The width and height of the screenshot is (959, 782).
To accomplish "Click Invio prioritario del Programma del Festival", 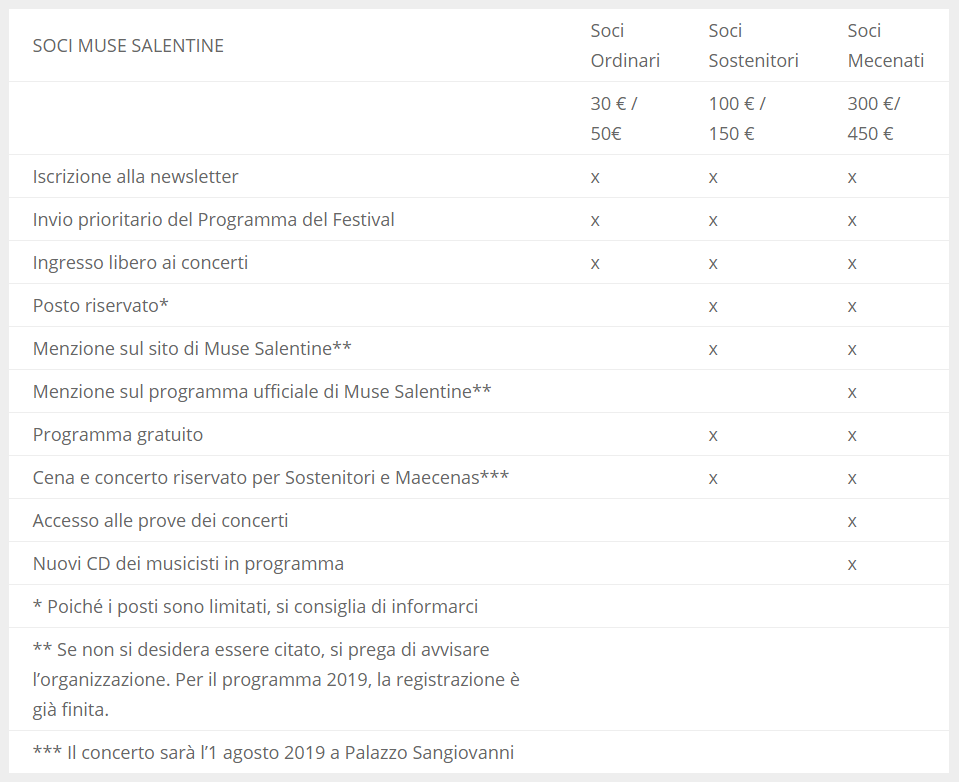I will (213, 220).
